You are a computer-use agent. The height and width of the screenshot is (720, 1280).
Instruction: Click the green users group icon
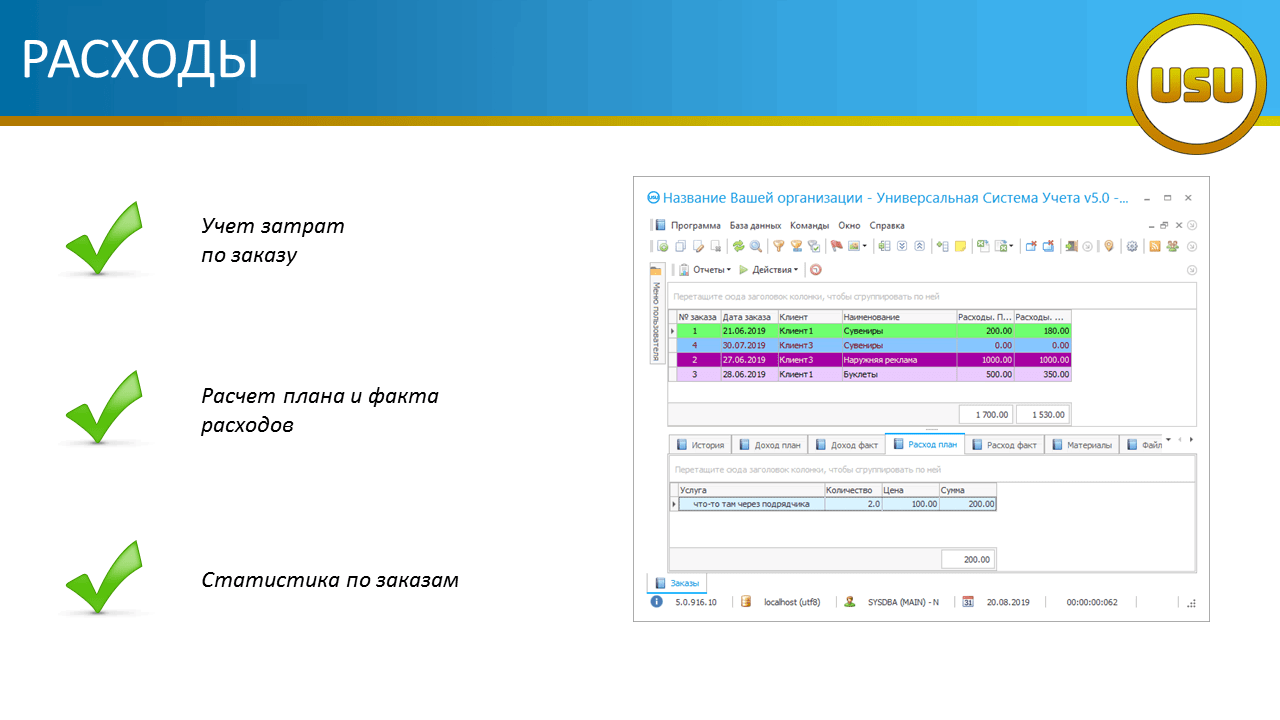(1172, 247)
